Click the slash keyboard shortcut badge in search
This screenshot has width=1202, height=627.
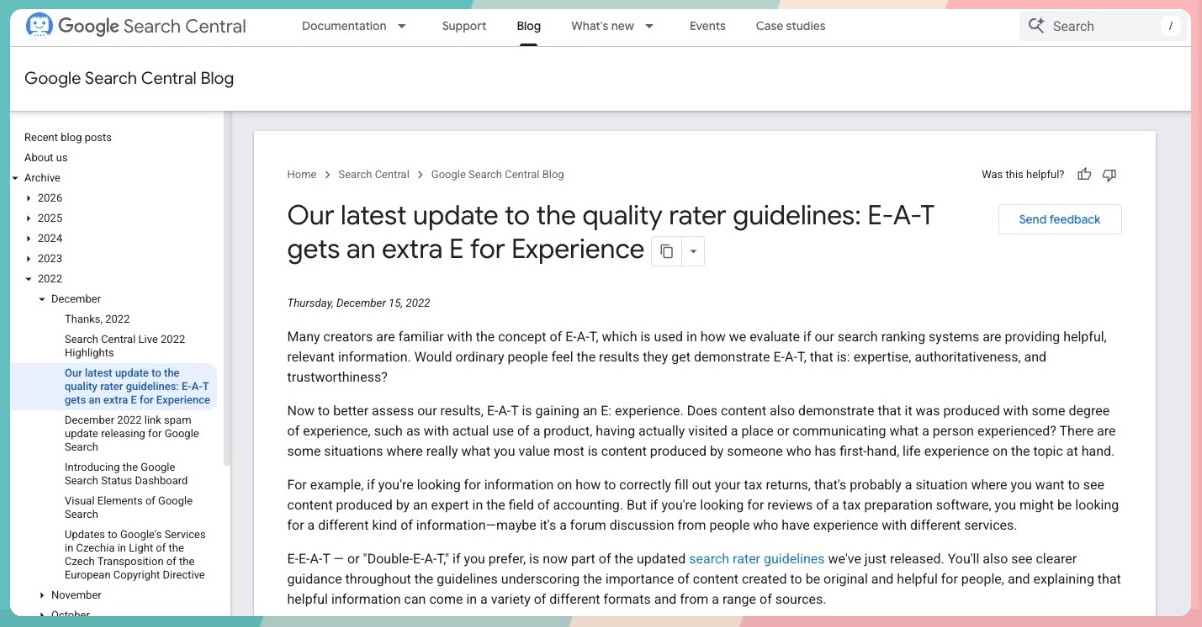pos(1170,26)
